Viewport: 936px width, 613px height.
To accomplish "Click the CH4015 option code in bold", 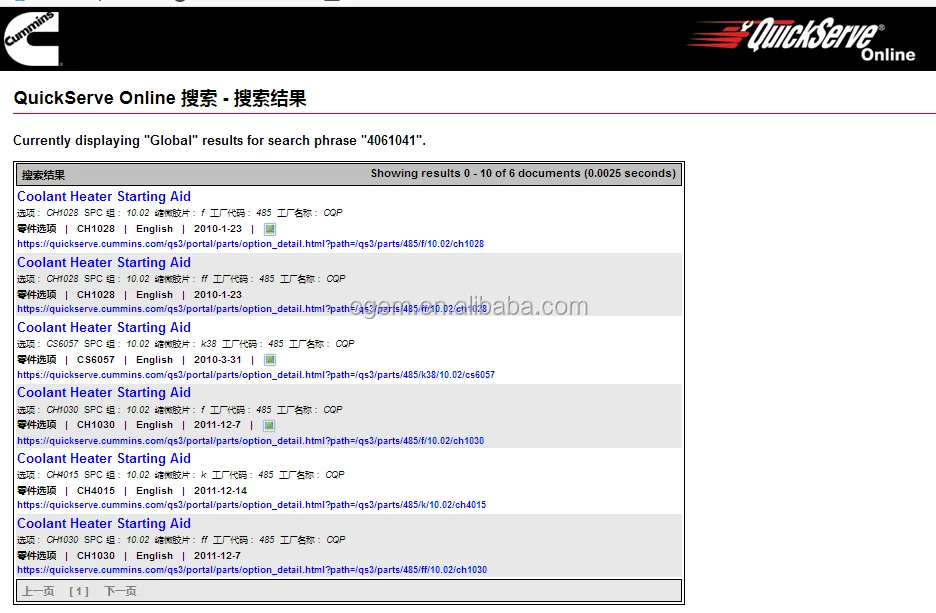I will (x=96, y=491).
